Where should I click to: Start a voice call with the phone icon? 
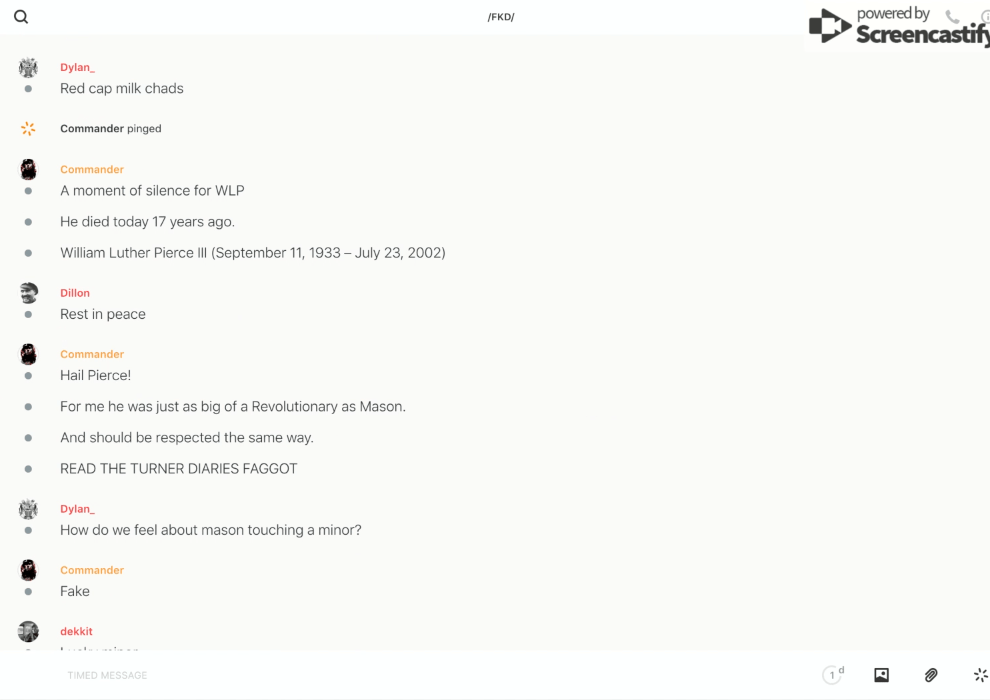[952, 17]
